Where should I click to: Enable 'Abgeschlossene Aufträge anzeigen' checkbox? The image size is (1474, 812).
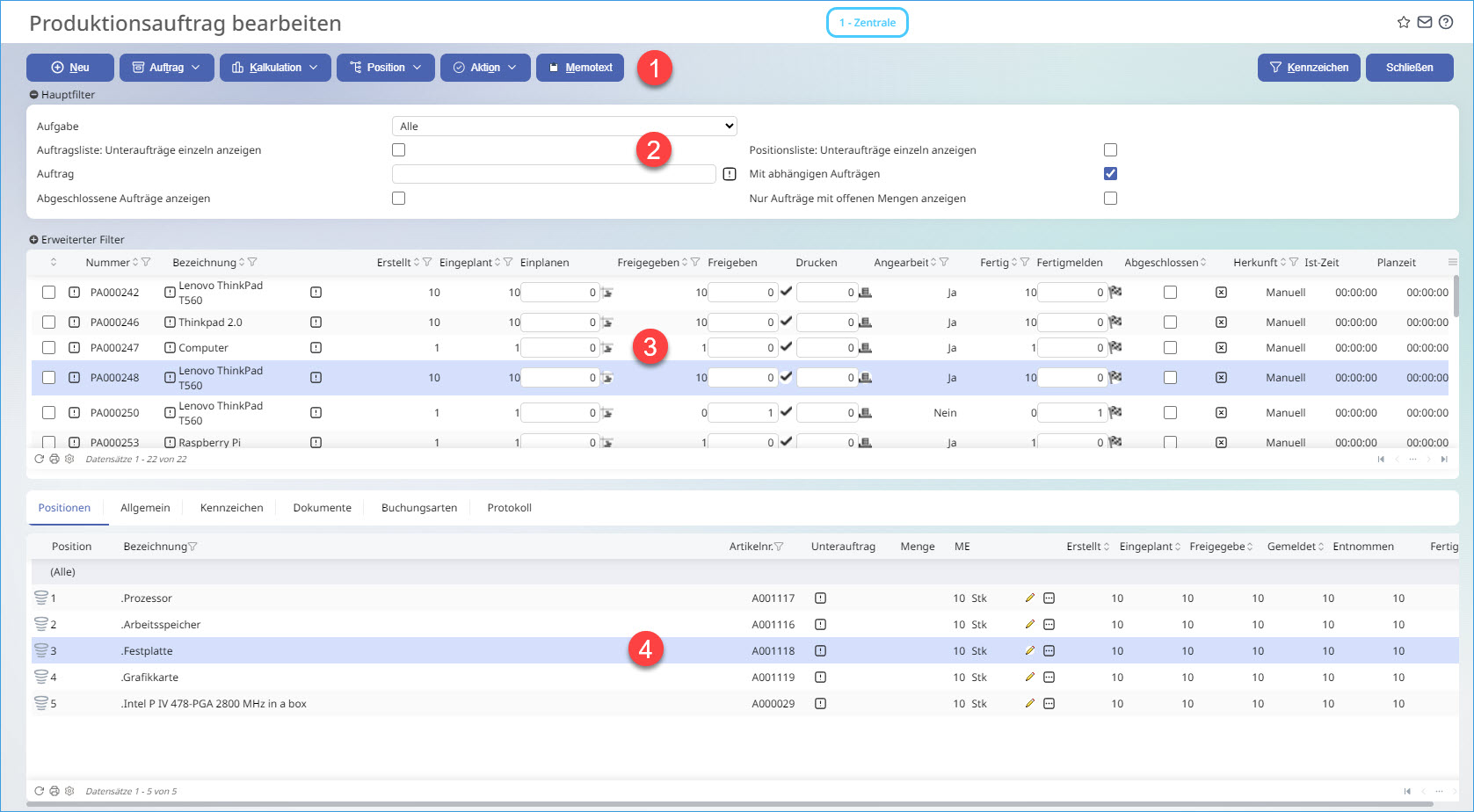[398, 199]
